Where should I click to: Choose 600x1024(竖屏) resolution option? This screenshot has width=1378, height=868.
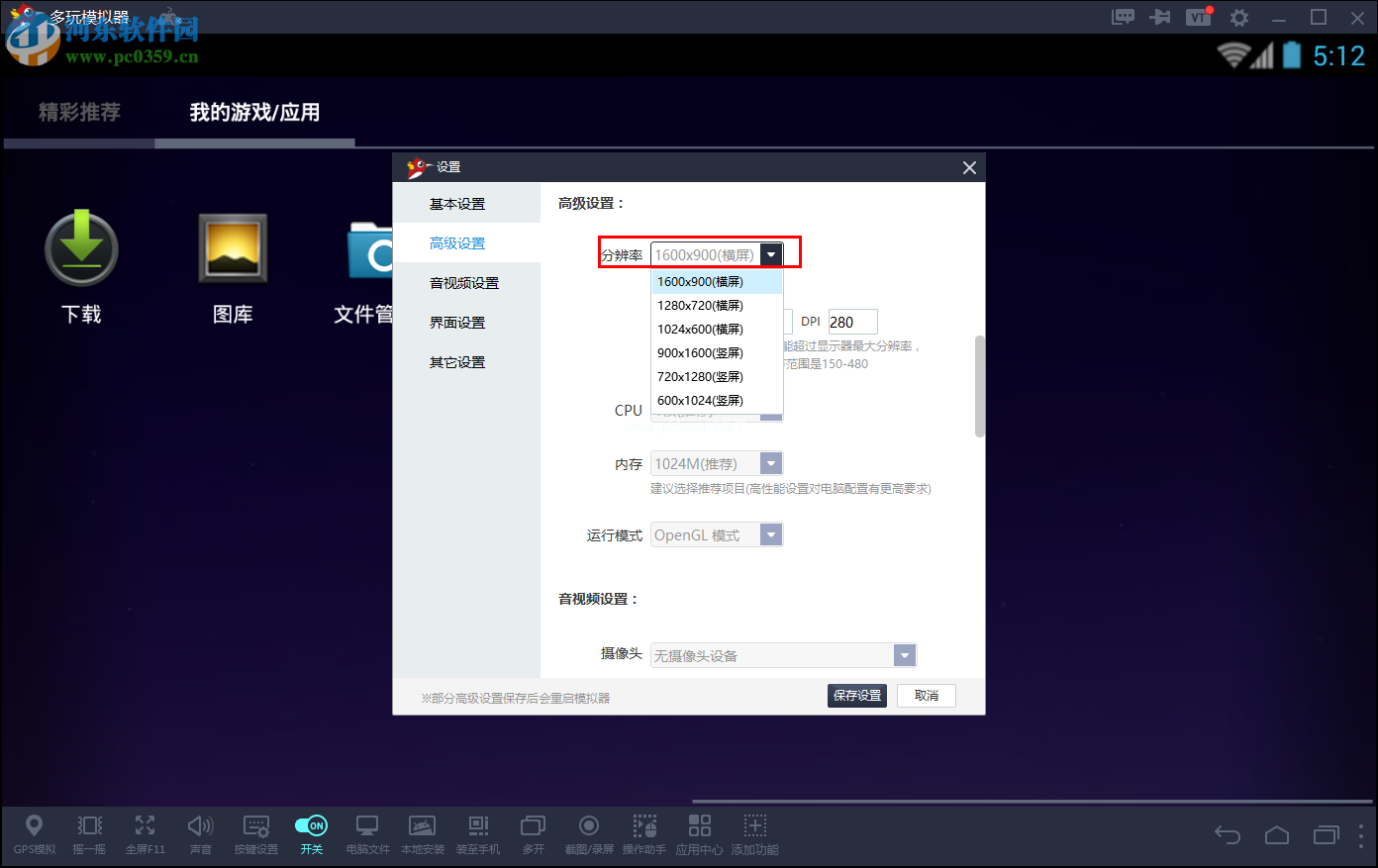tap(717, 401)
